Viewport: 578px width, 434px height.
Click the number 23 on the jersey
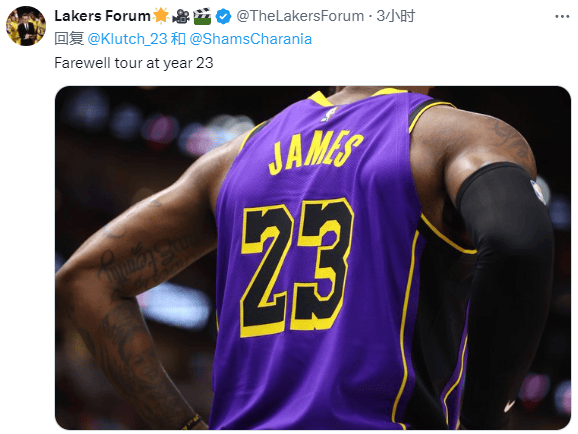click(296, 268)
